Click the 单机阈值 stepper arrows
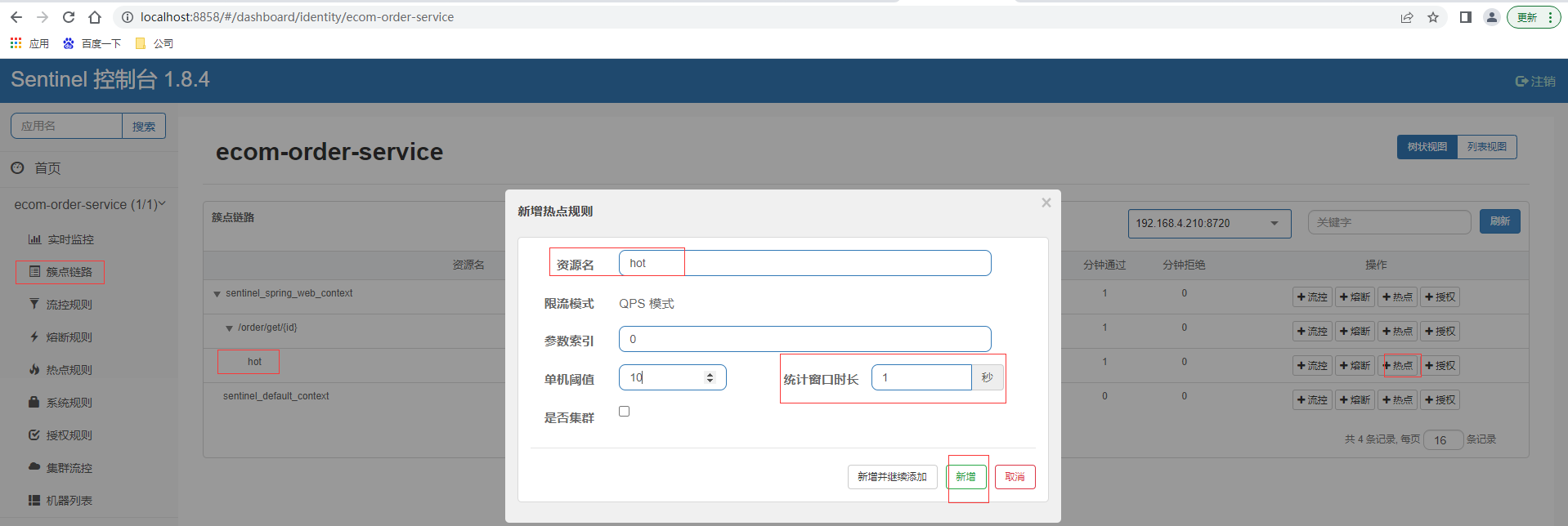Viewport: 1568px width, 526px height. [710, 377]
